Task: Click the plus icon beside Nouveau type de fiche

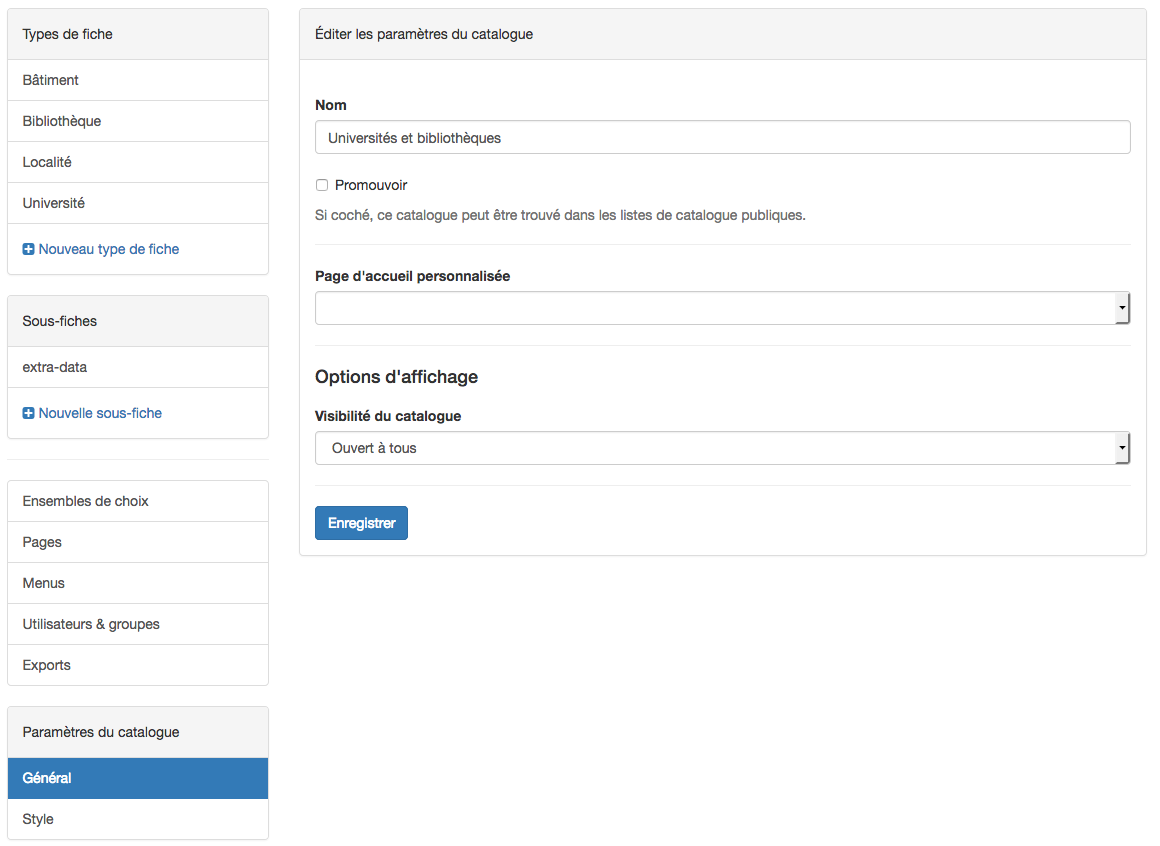Action: pyautogui.click(x=29, y=249)
